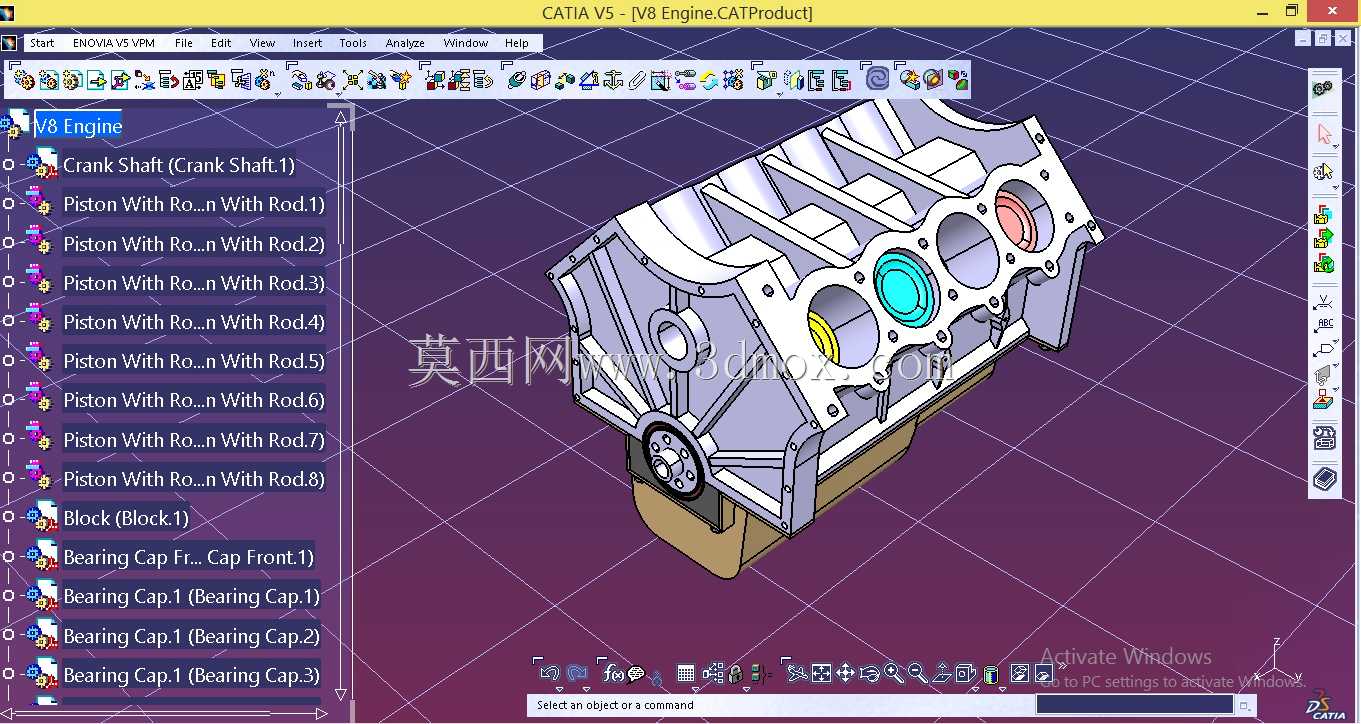Click the Normal View icon
This screenshot has height=724, width=1361.
pyautogui.click(x=942, y=673)
